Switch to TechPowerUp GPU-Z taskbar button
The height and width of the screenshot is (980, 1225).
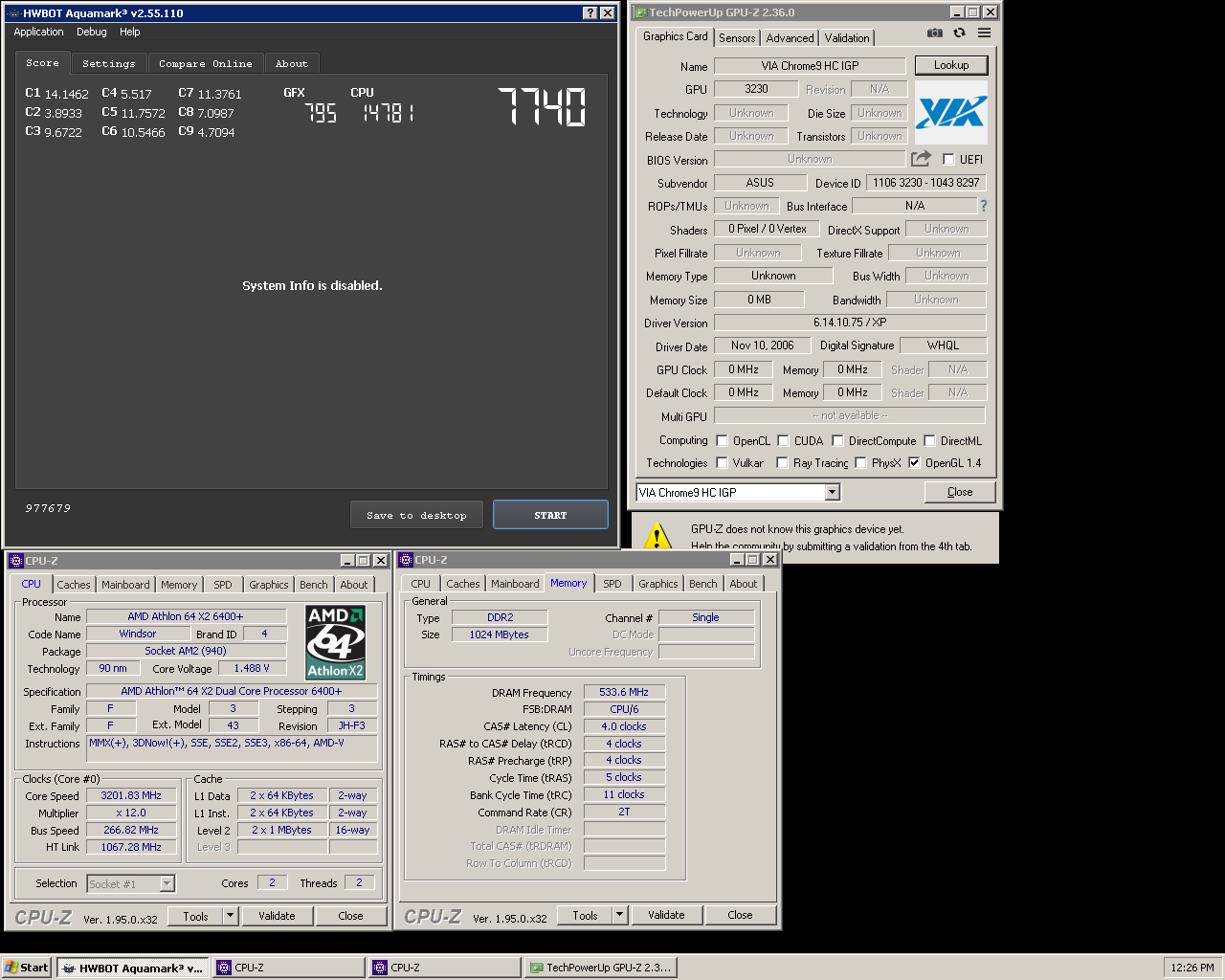click(x=600, y=968)
